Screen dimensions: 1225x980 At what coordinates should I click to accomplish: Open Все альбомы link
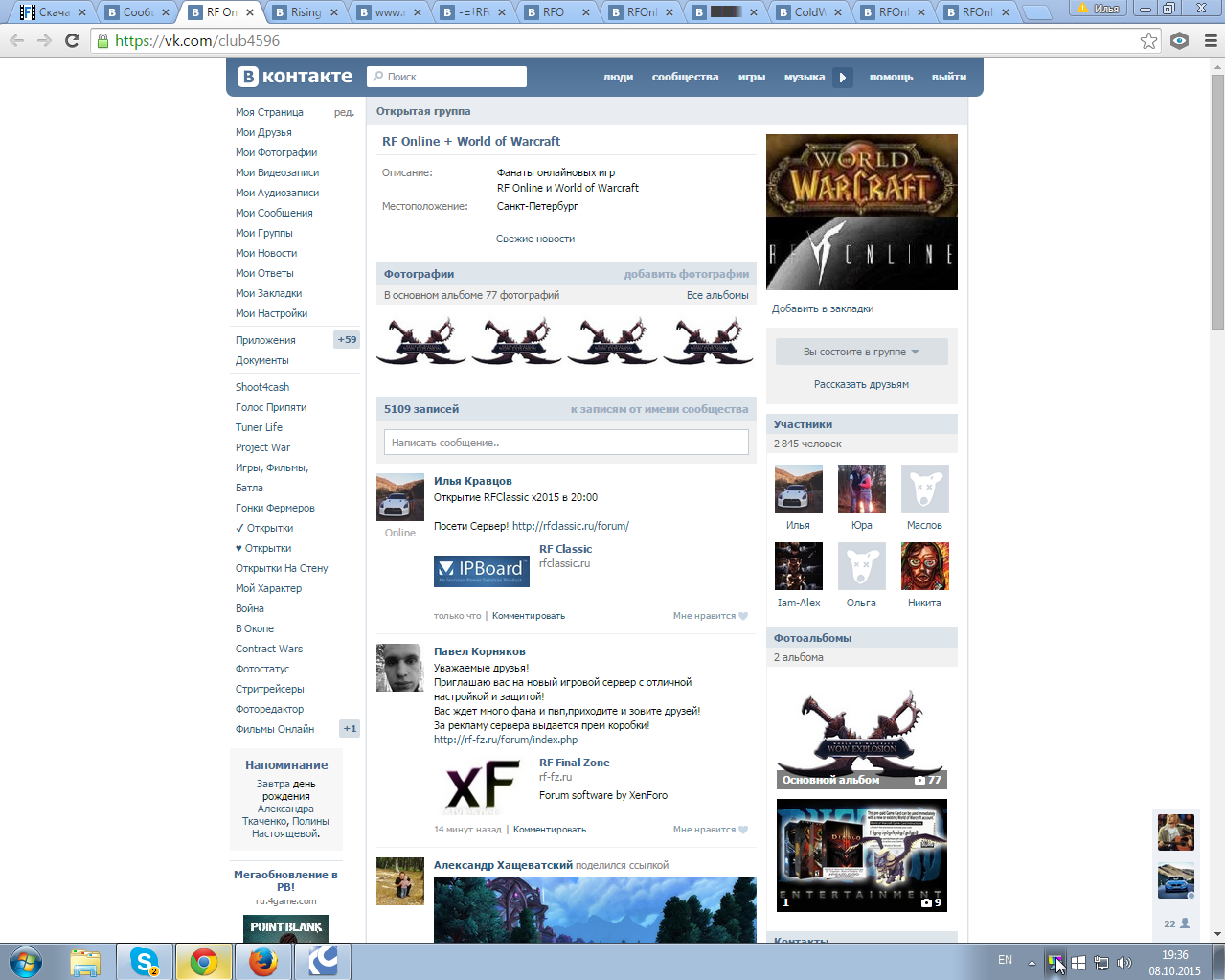[x=717, y=295]
